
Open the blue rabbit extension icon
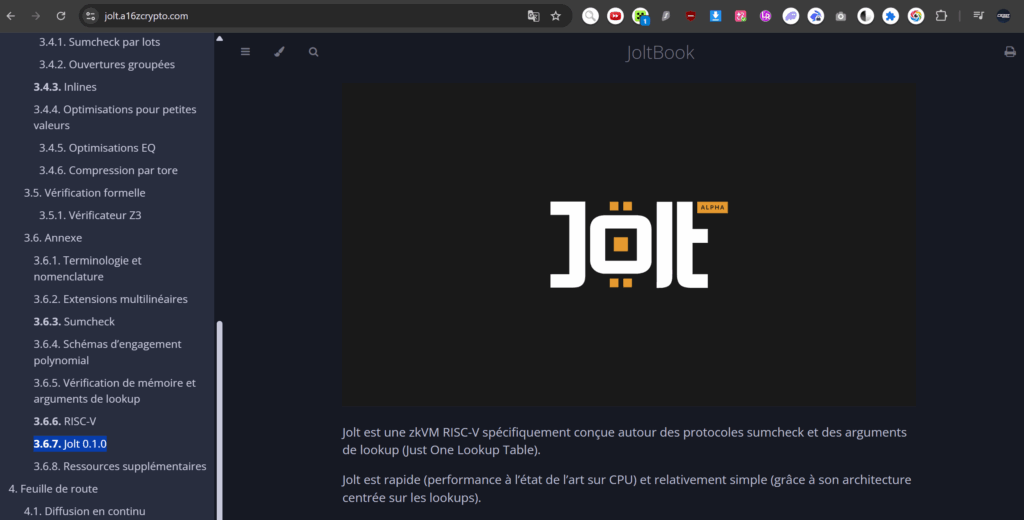coord(816,16)
